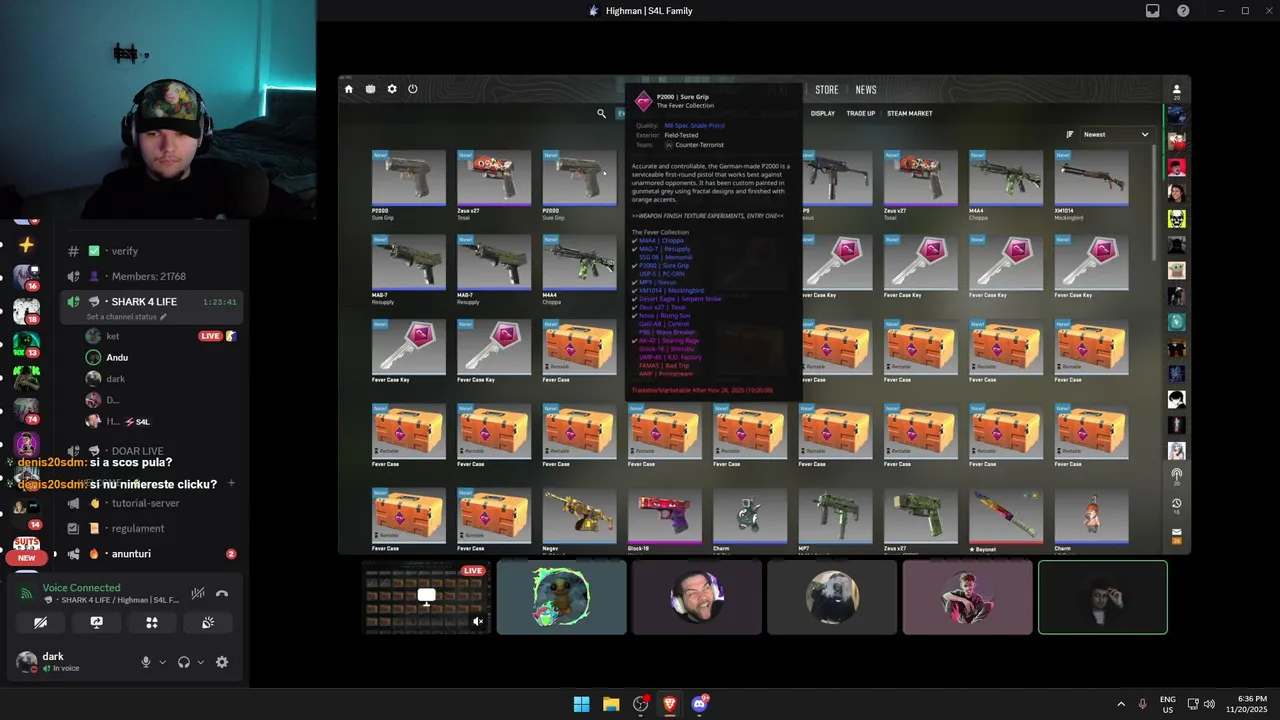
Task: Open the recent players clock icon
Action: (x=1177, y=504)
